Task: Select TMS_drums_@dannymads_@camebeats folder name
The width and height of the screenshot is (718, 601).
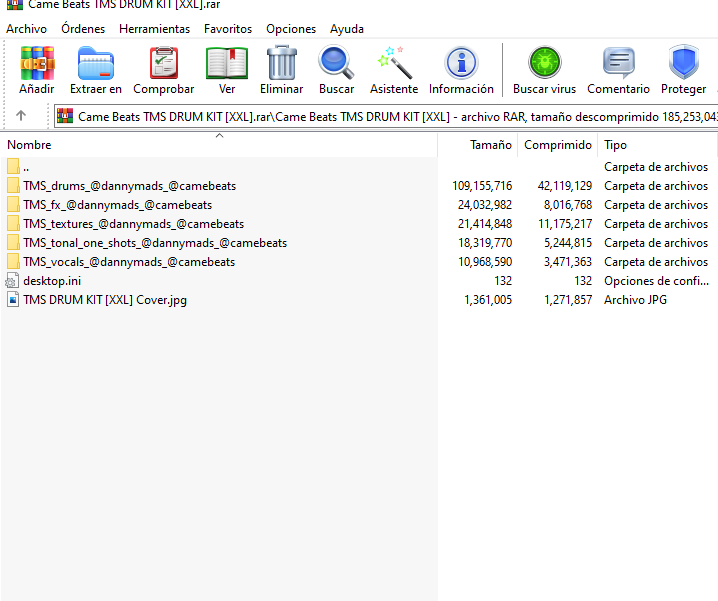Action: [x=130, y=186]
